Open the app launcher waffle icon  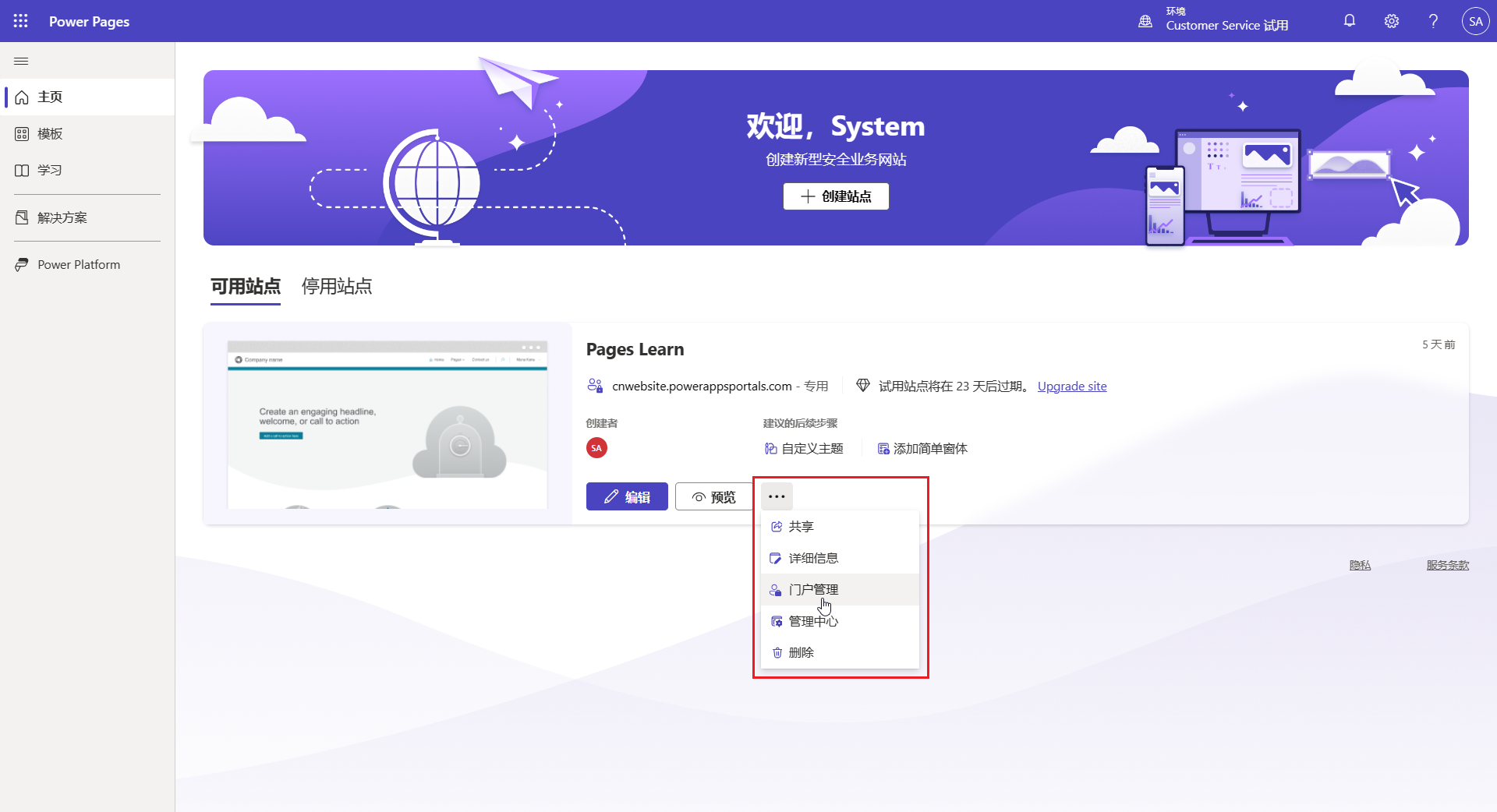pyautogui.click(x=21, y=21)
